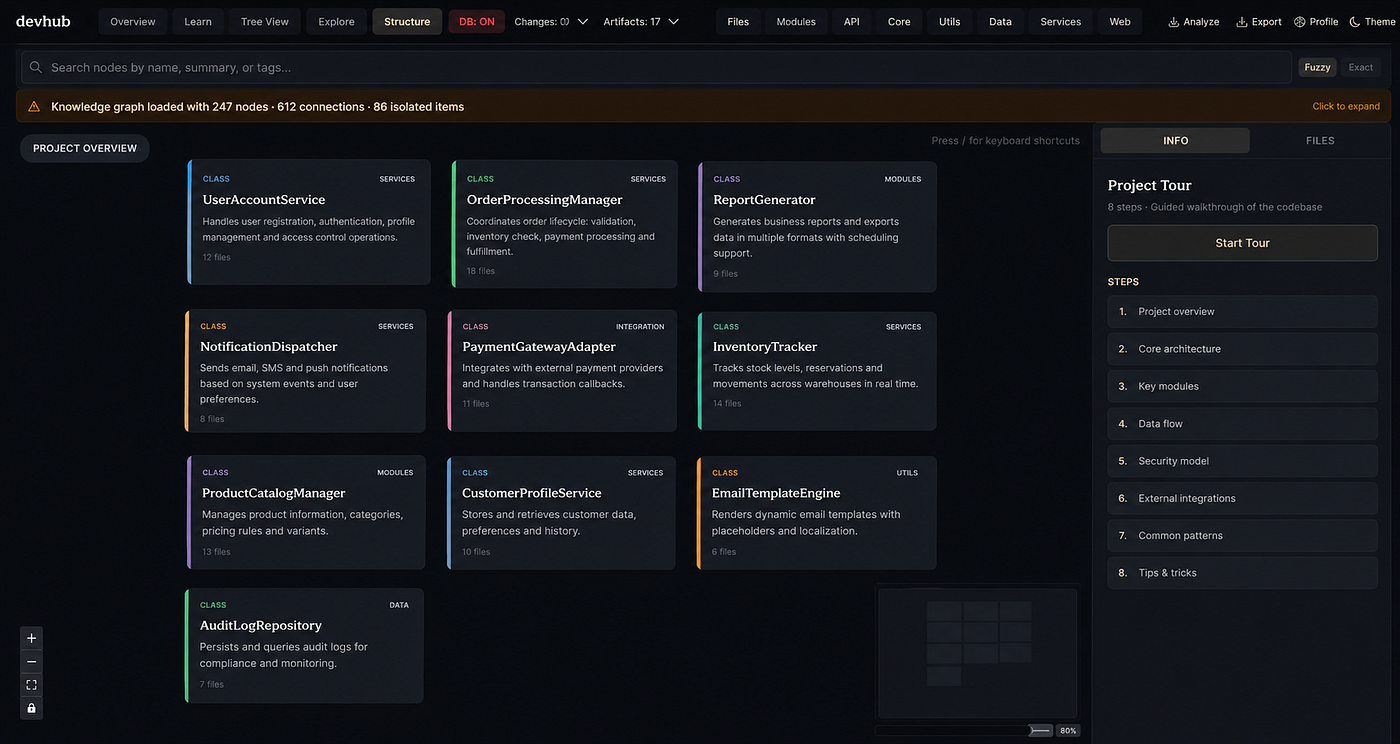Filter by Data category
Viewport: 1400px width, 744px height.
click(x=1000, y=21)
